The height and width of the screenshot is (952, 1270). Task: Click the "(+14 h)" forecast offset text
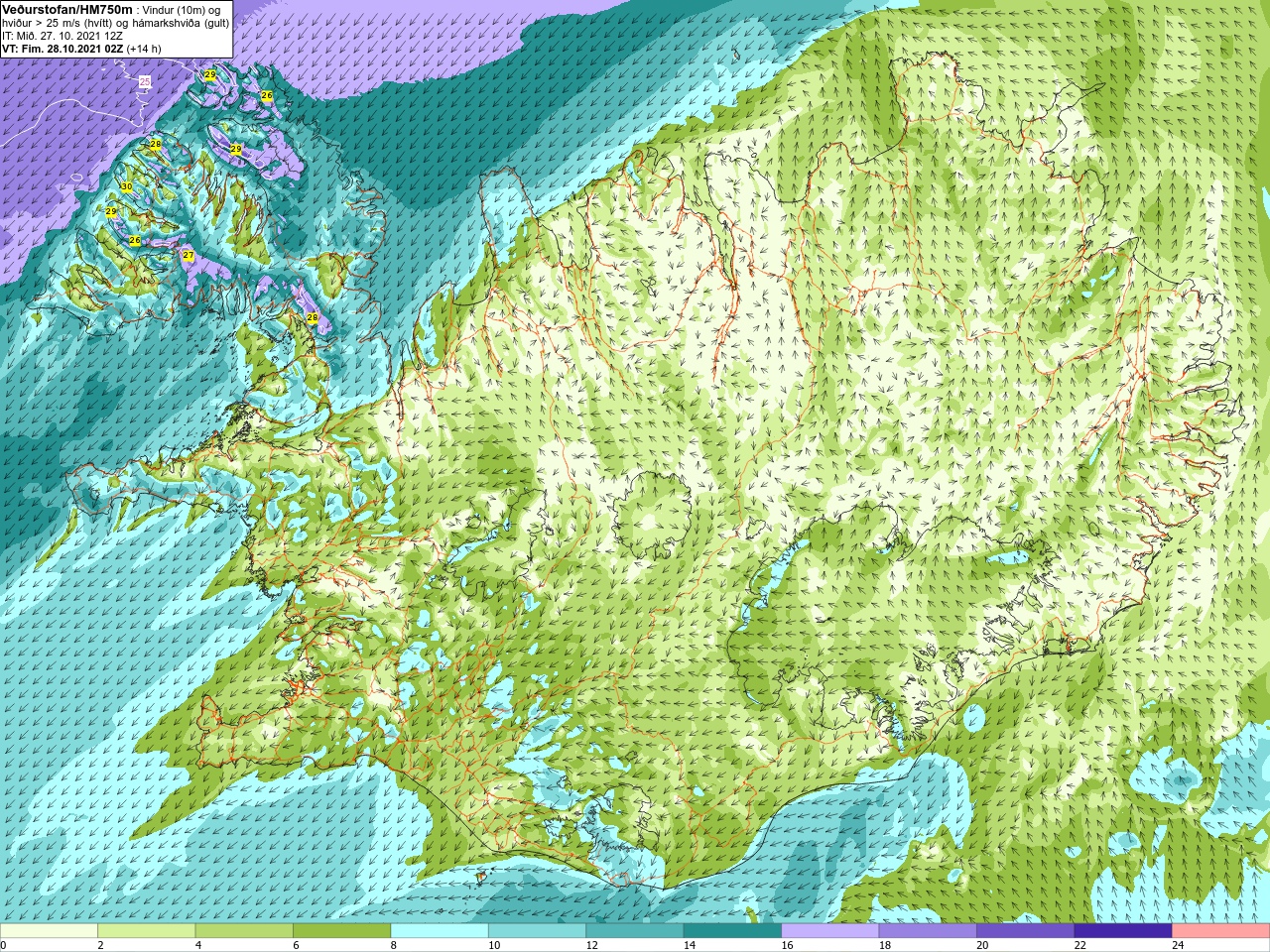(x=144, y=49)
